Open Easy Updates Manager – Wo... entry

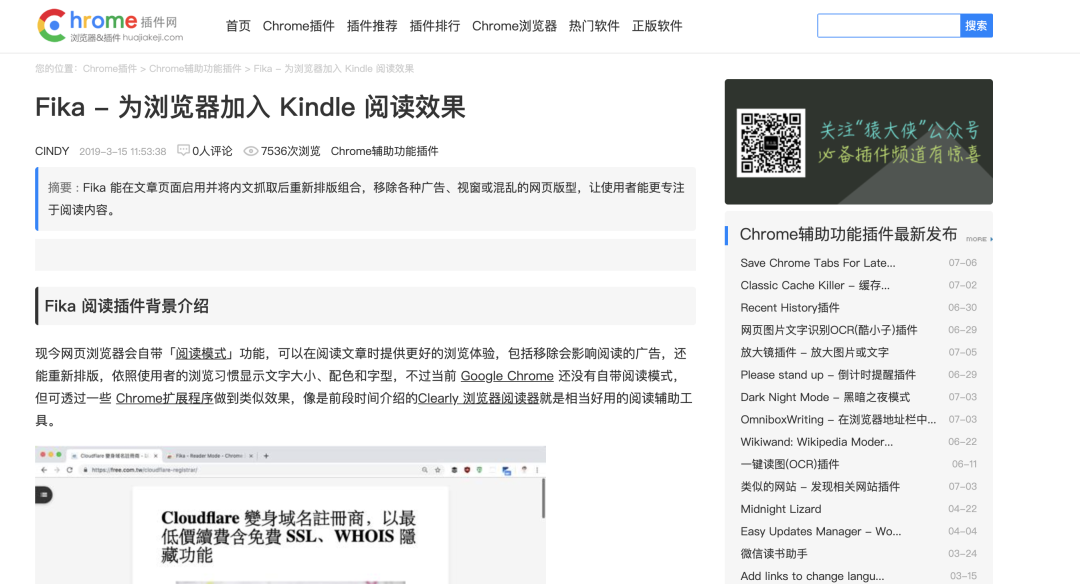[x=820, y=532]
